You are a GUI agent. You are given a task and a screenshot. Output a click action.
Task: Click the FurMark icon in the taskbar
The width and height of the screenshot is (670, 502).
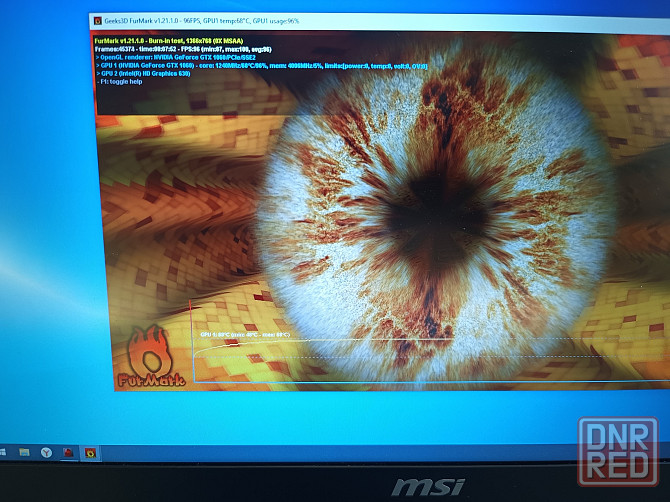pos(91,452)
